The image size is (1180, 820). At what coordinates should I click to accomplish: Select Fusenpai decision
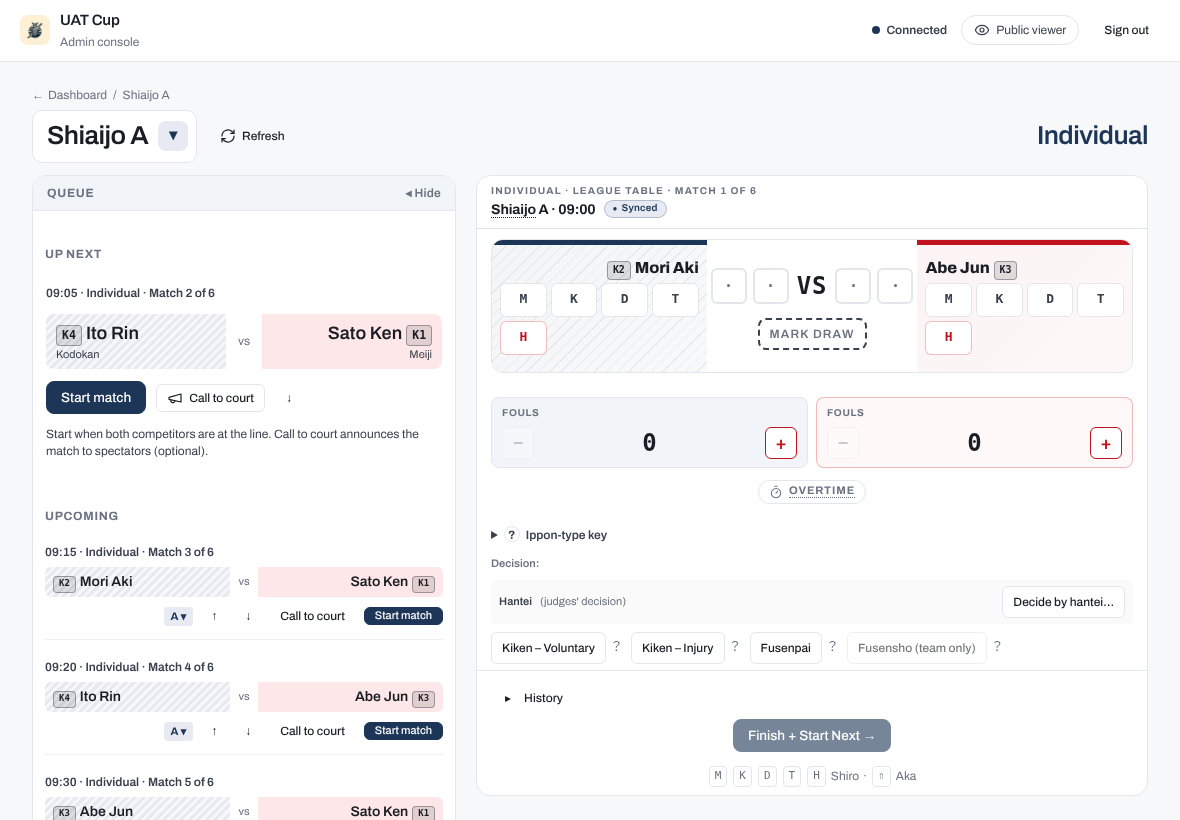[786, 648]
